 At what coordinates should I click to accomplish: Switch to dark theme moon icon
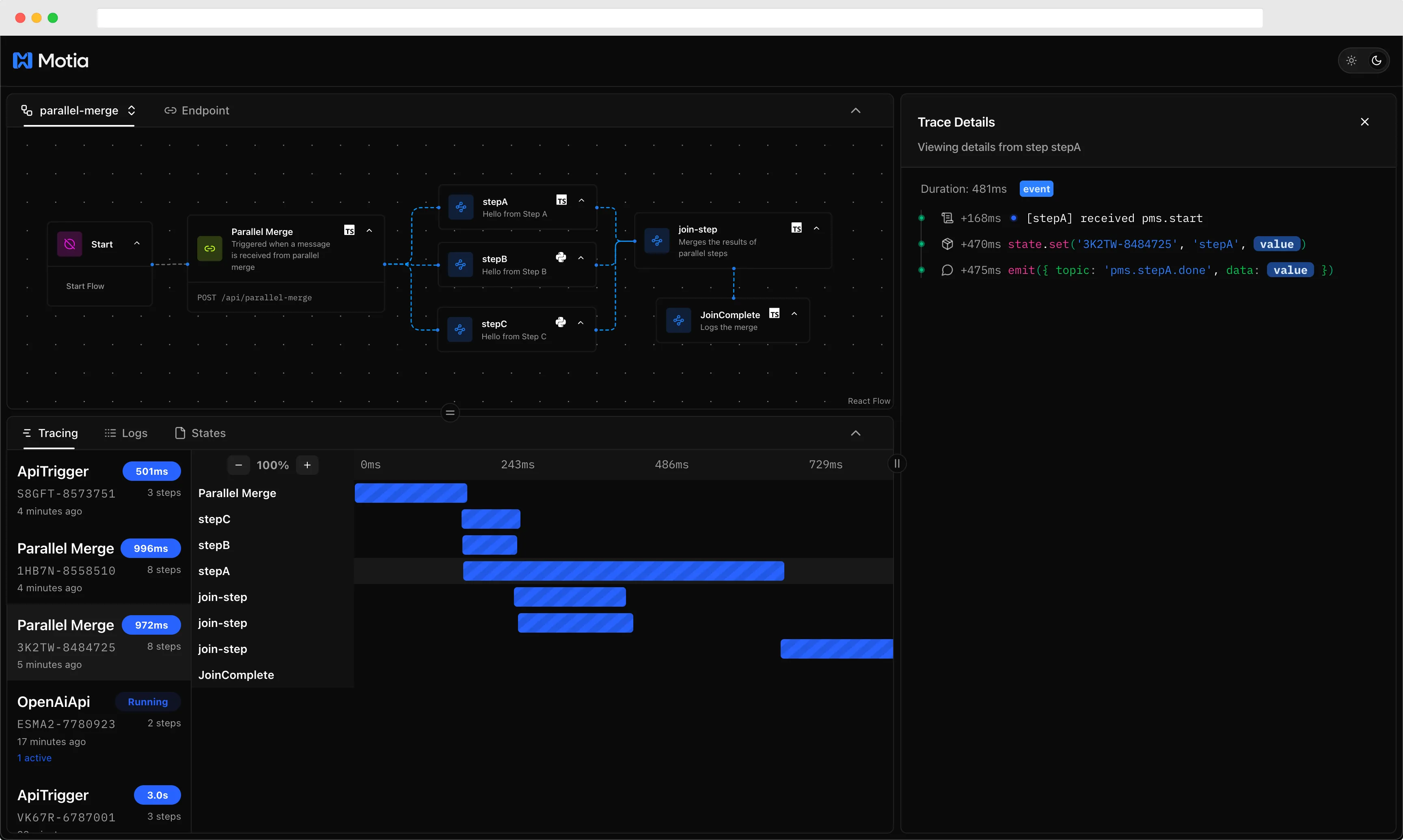point(1376,60)
